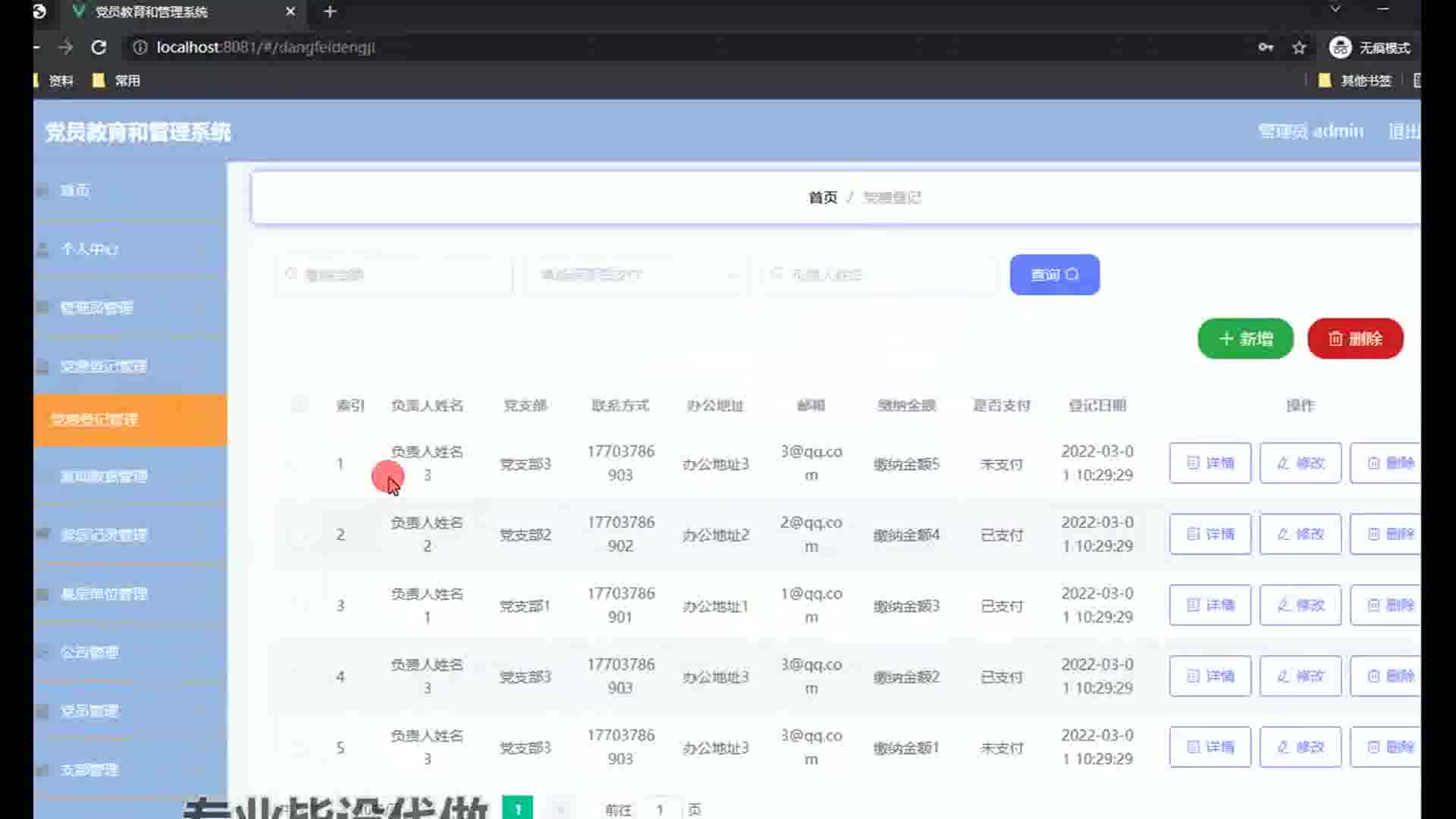The image size is (1456, 819).
Task: Click the blue 查询 search button
Action: pyautogui.click(x=1054, y=275)
